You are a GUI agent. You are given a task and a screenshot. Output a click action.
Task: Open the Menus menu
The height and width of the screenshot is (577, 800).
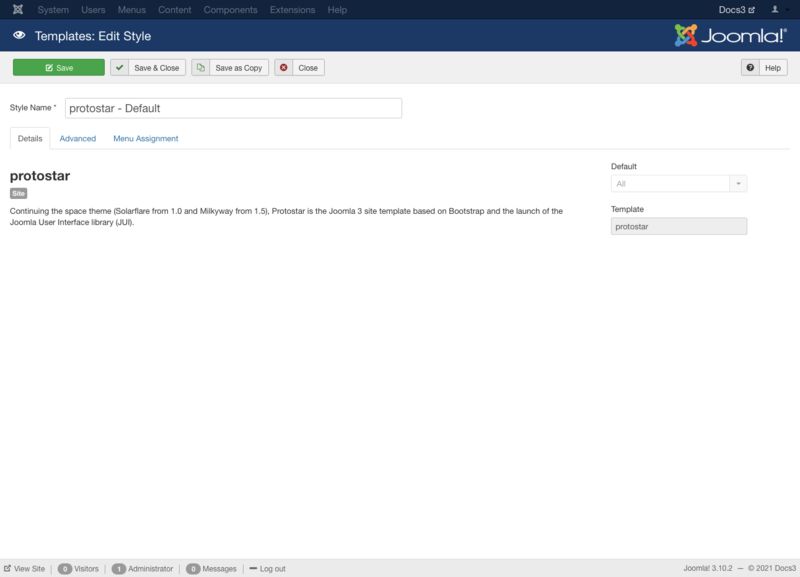[x=132, y=10]
